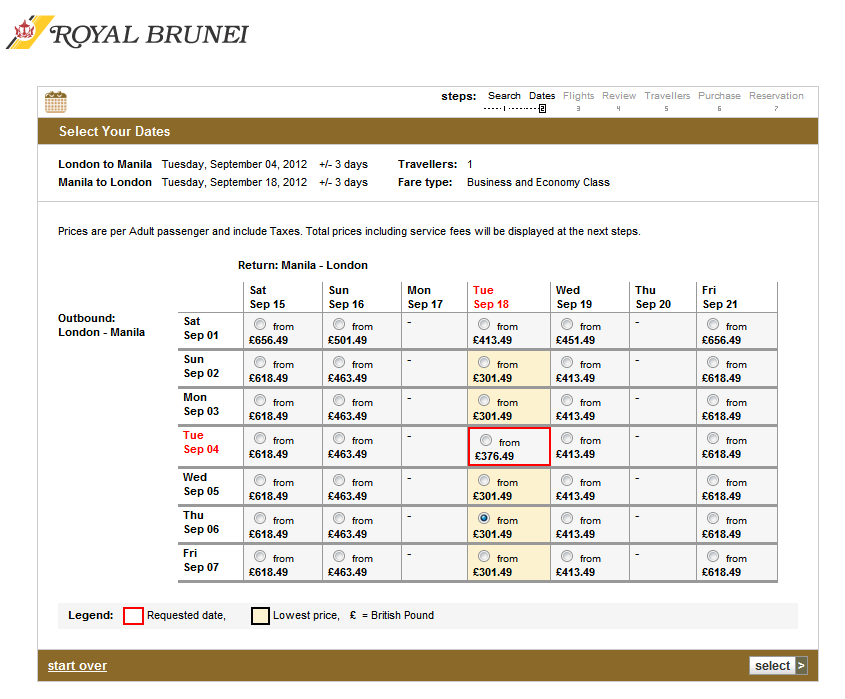Select Sat Sep 01 / Sun Sep 16 fare £501.49

click(338, 324)
